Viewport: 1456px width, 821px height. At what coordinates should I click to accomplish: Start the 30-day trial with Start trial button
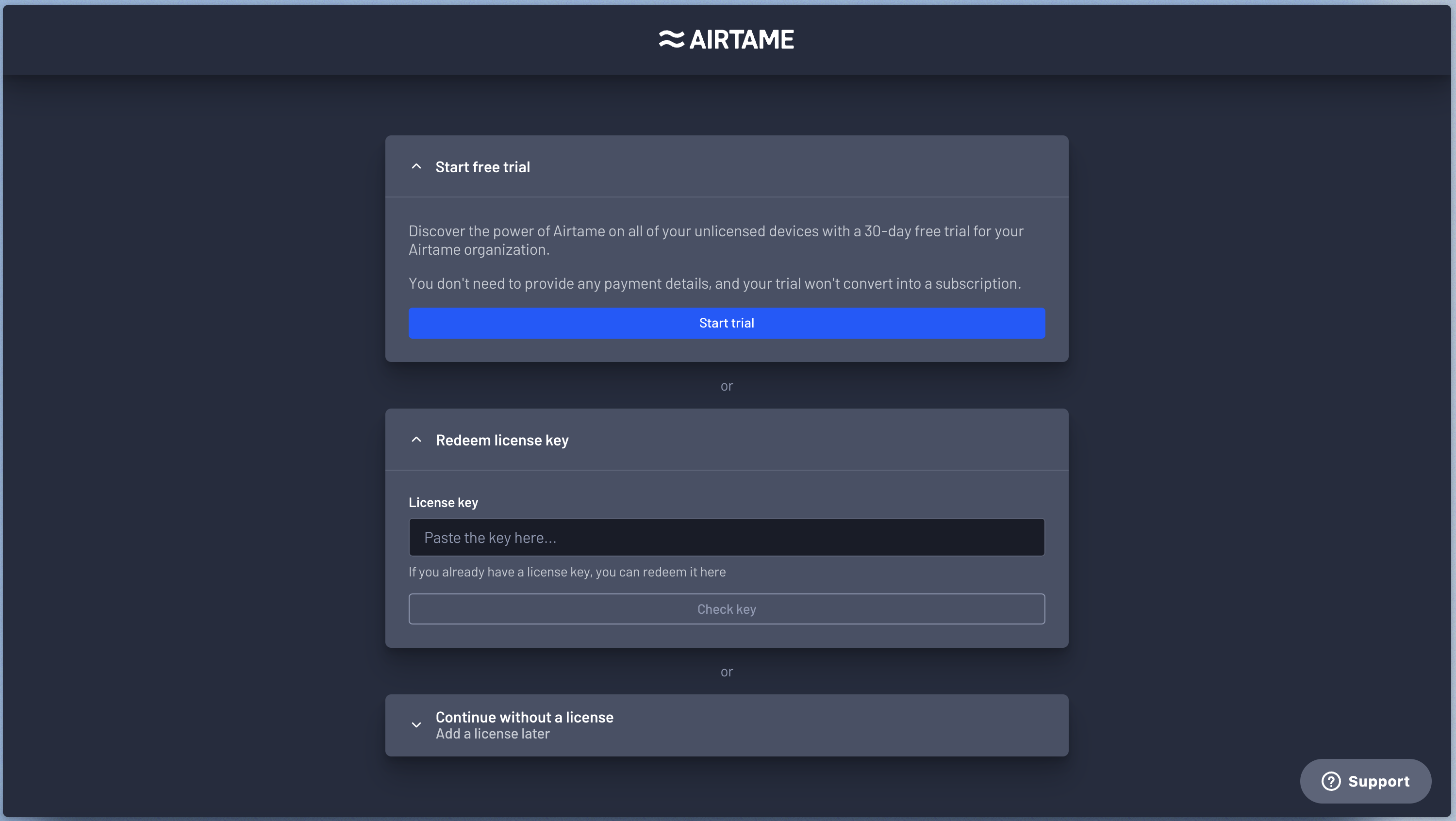point(727,323)
